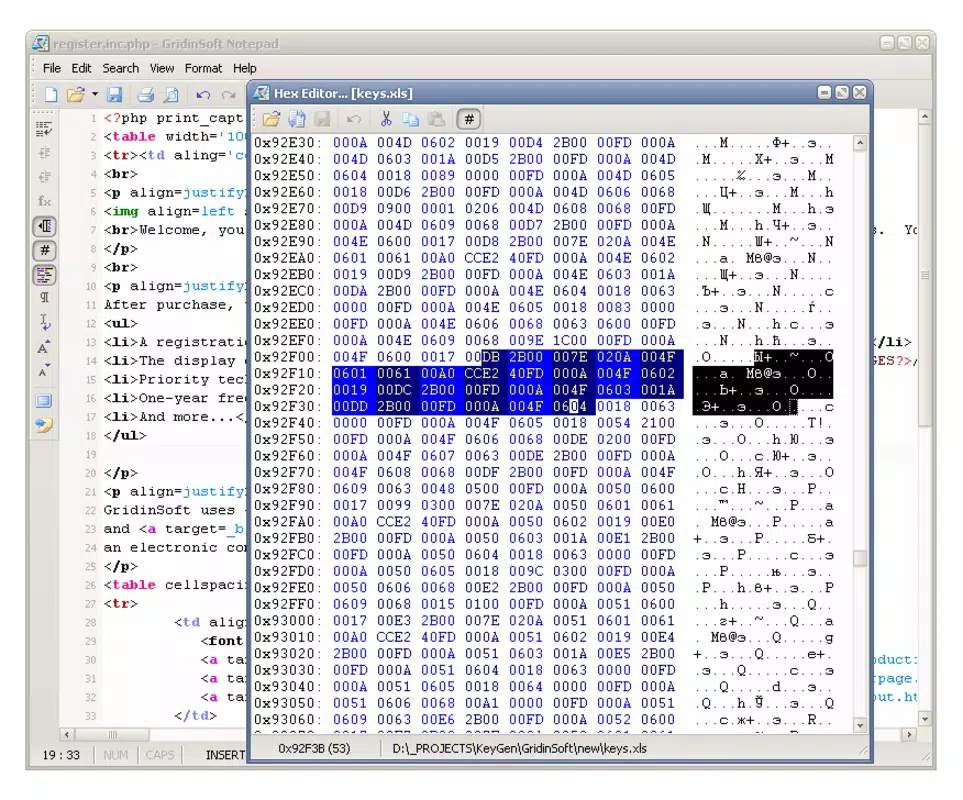Cut selection with scissors in Hex Editor
This screenshot has width=963, height=800.
pyautogui.click(x=386, y=119)
